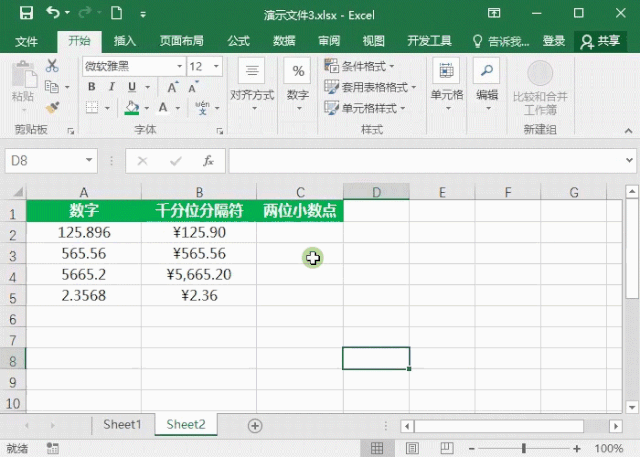Increase the font size with the larger A
Image resolution: width=640 pixels, height=457 pixels.
pyautogui.click(x=172, y=87)
